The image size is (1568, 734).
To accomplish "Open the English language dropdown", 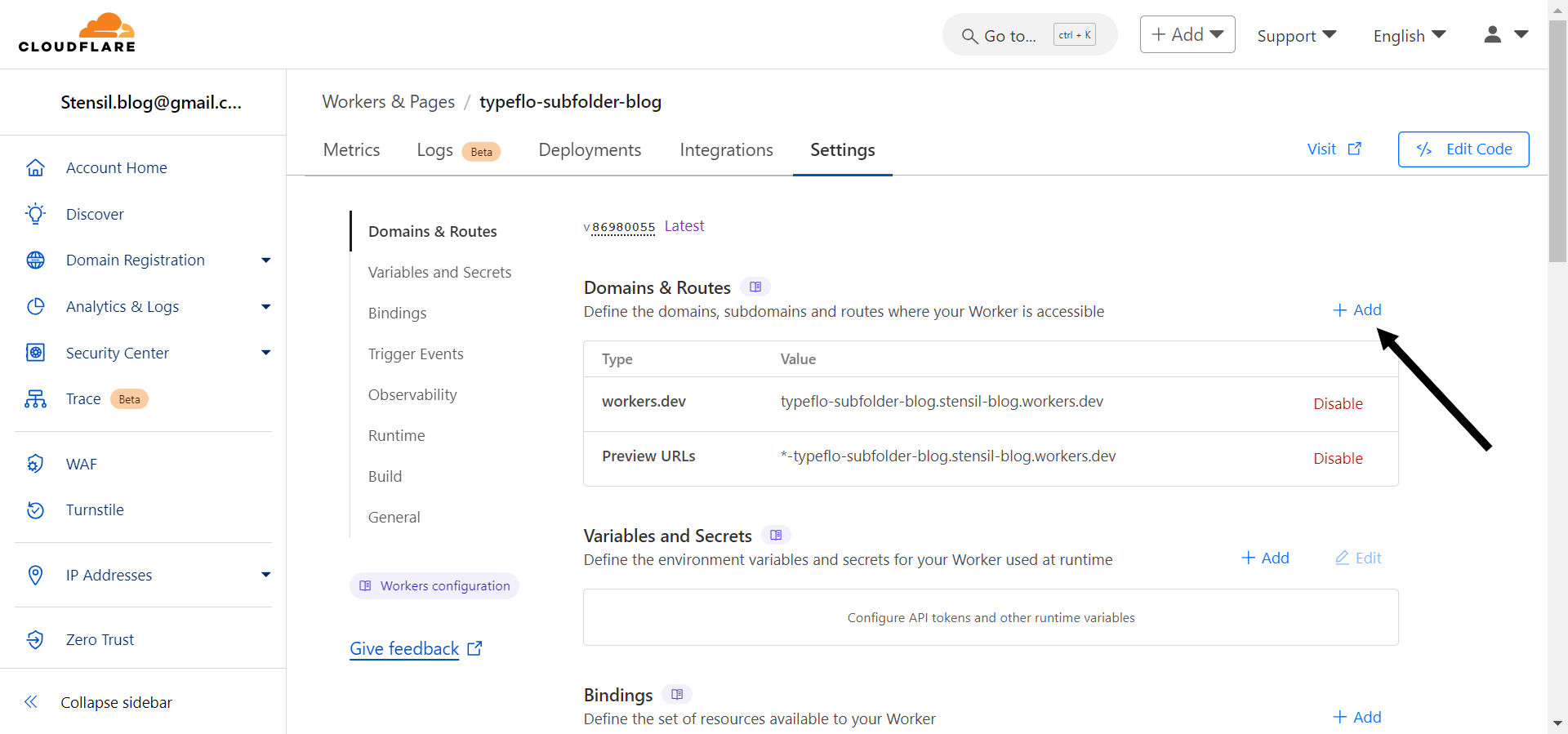I will tap(1409, 35).
